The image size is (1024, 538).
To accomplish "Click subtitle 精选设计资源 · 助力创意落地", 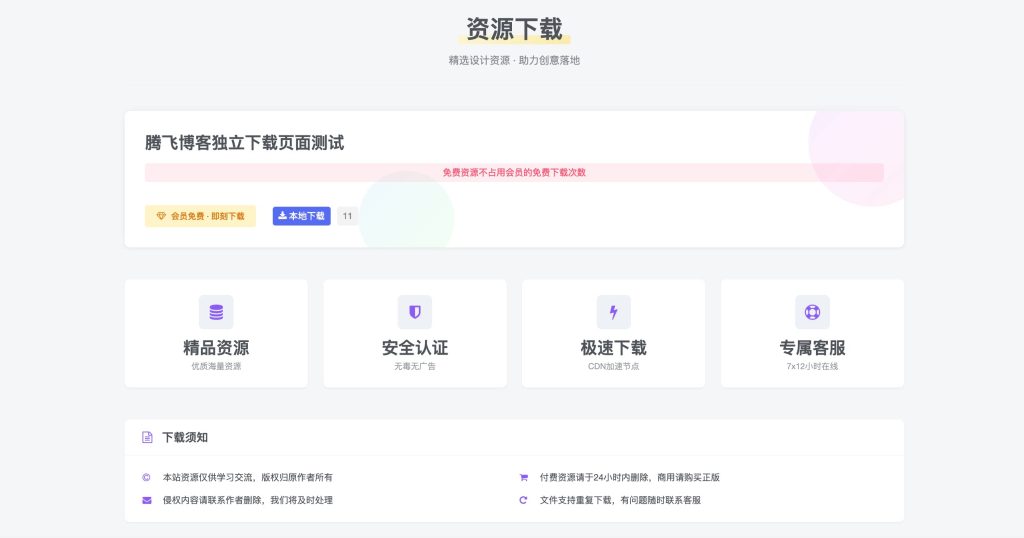I will 514,60.
